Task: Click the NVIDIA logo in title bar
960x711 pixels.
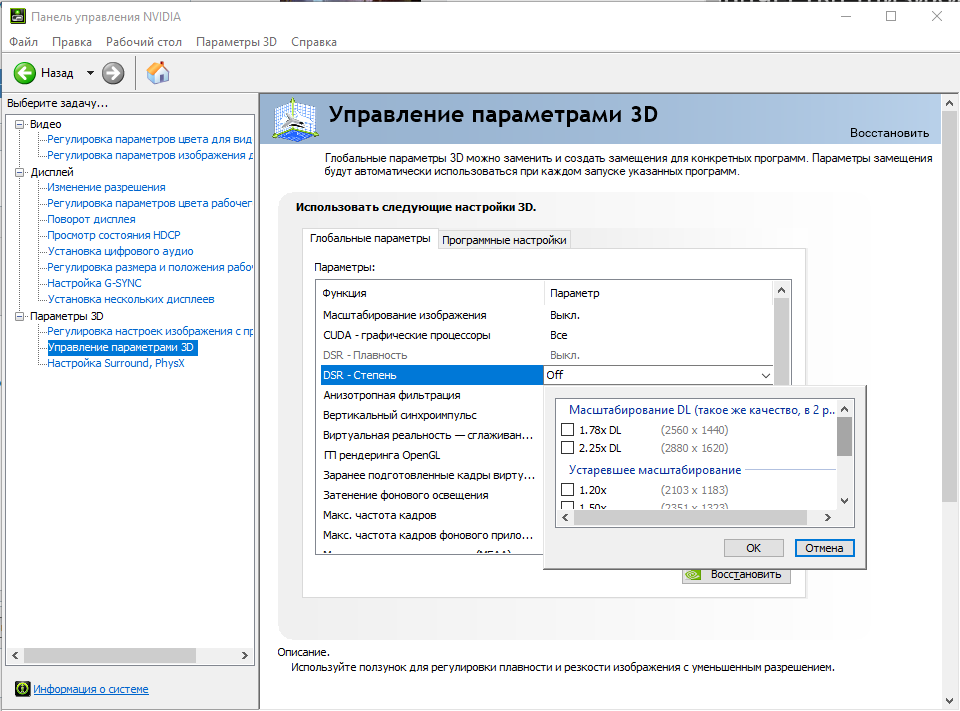Action: (18, 17)
